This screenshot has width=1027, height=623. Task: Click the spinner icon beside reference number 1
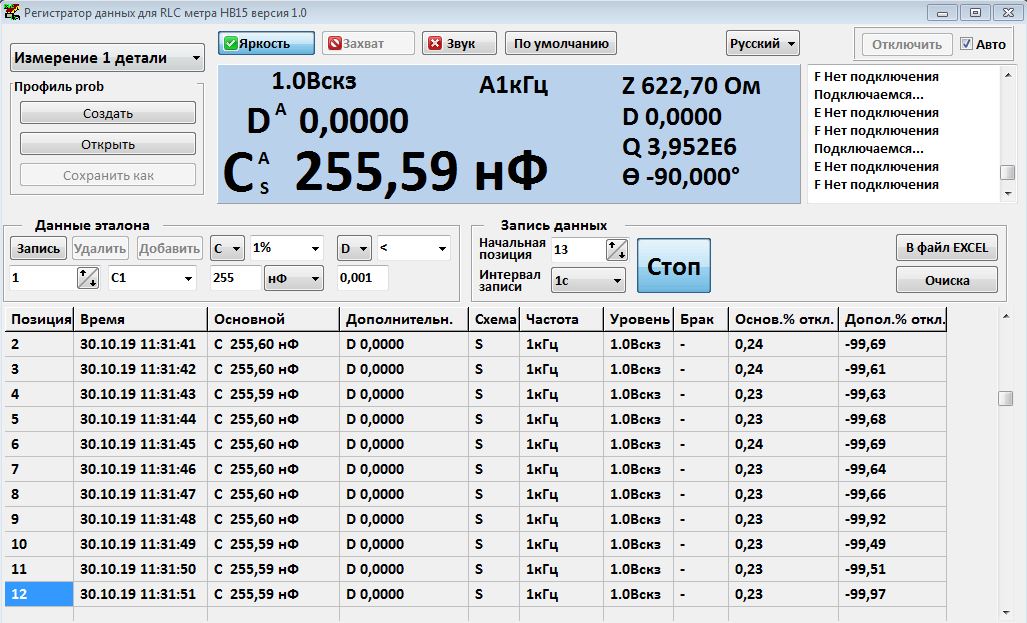[x=88, y=279]
